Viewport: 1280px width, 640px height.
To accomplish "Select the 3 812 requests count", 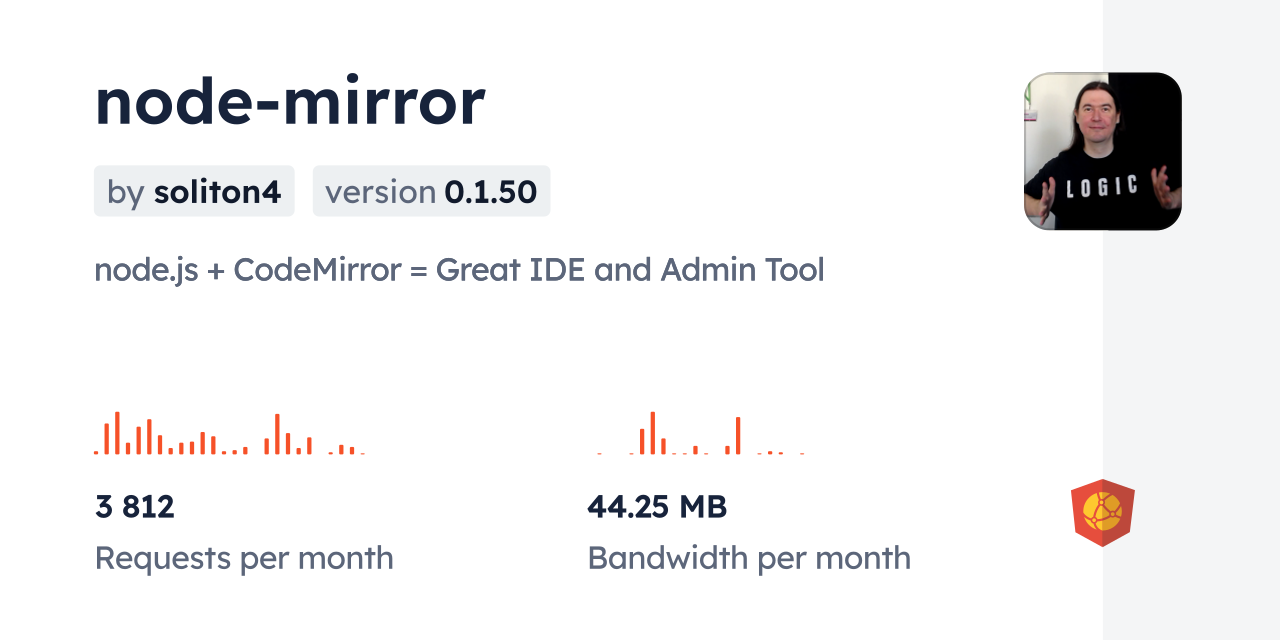I will [135, 507].
